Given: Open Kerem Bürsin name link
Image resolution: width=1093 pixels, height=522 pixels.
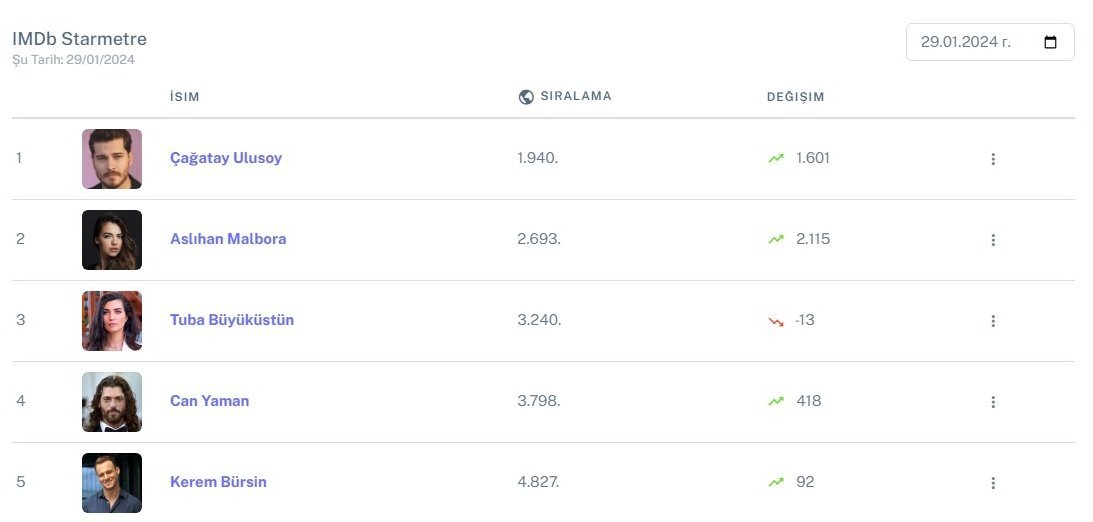Looking at the screenshot, I should tap(218, 482).
